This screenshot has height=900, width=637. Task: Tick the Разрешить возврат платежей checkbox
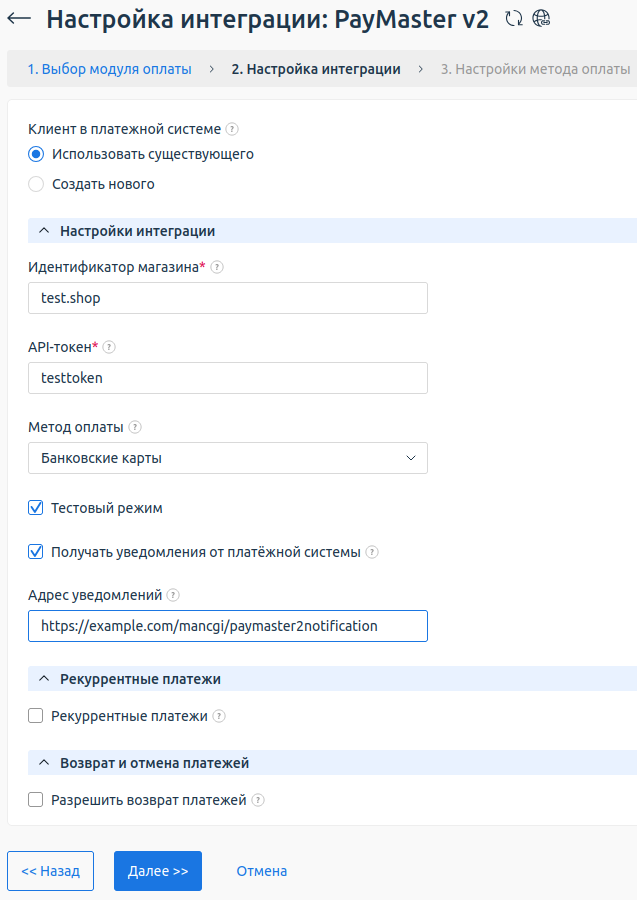[x=36, y=800]
